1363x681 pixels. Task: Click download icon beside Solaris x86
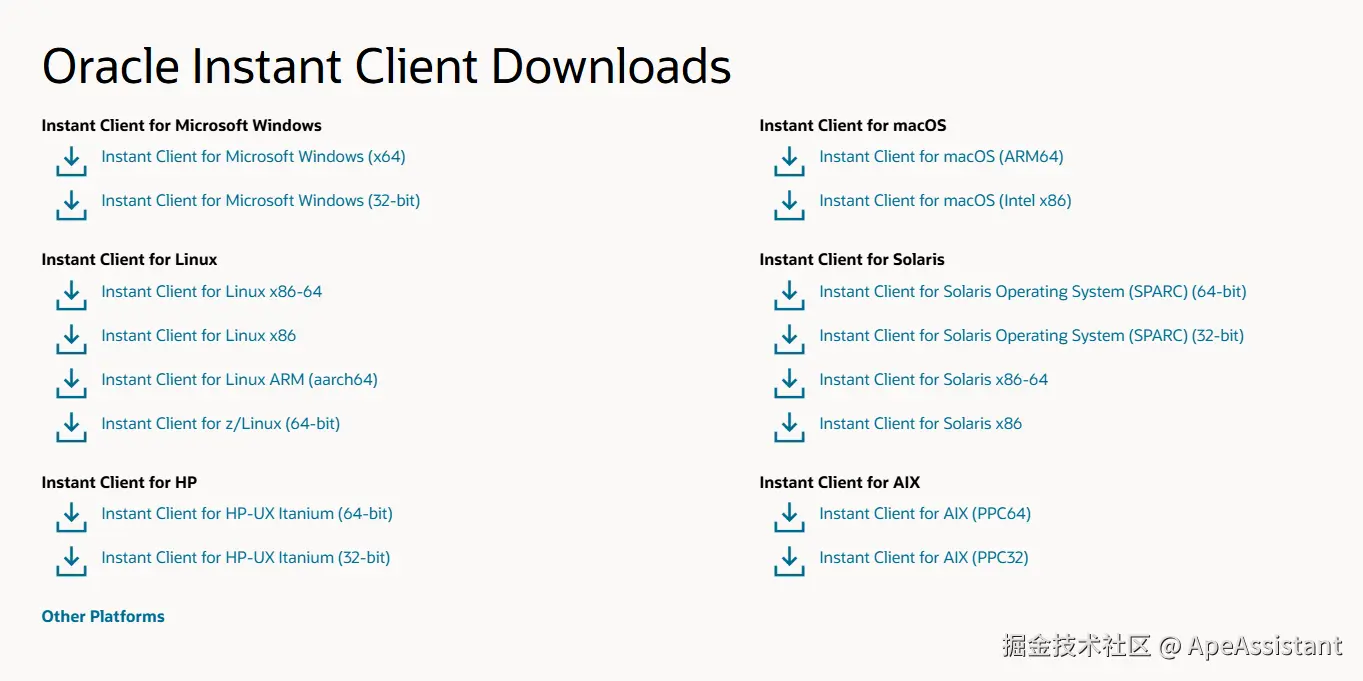(x=789, y=428)
